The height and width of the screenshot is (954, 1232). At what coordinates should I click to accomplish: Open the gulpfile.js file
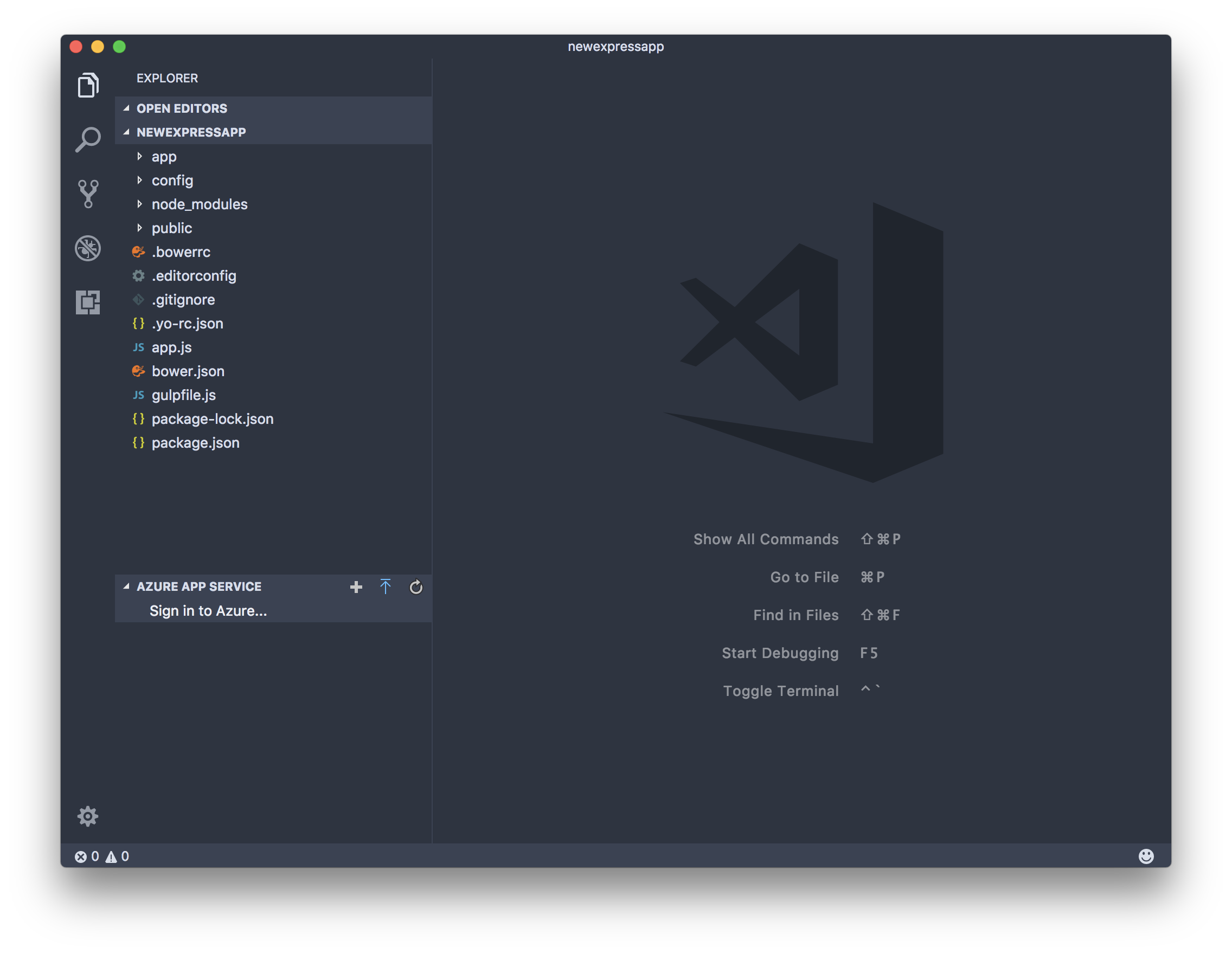pyautogui.click(x=274, y=395)
